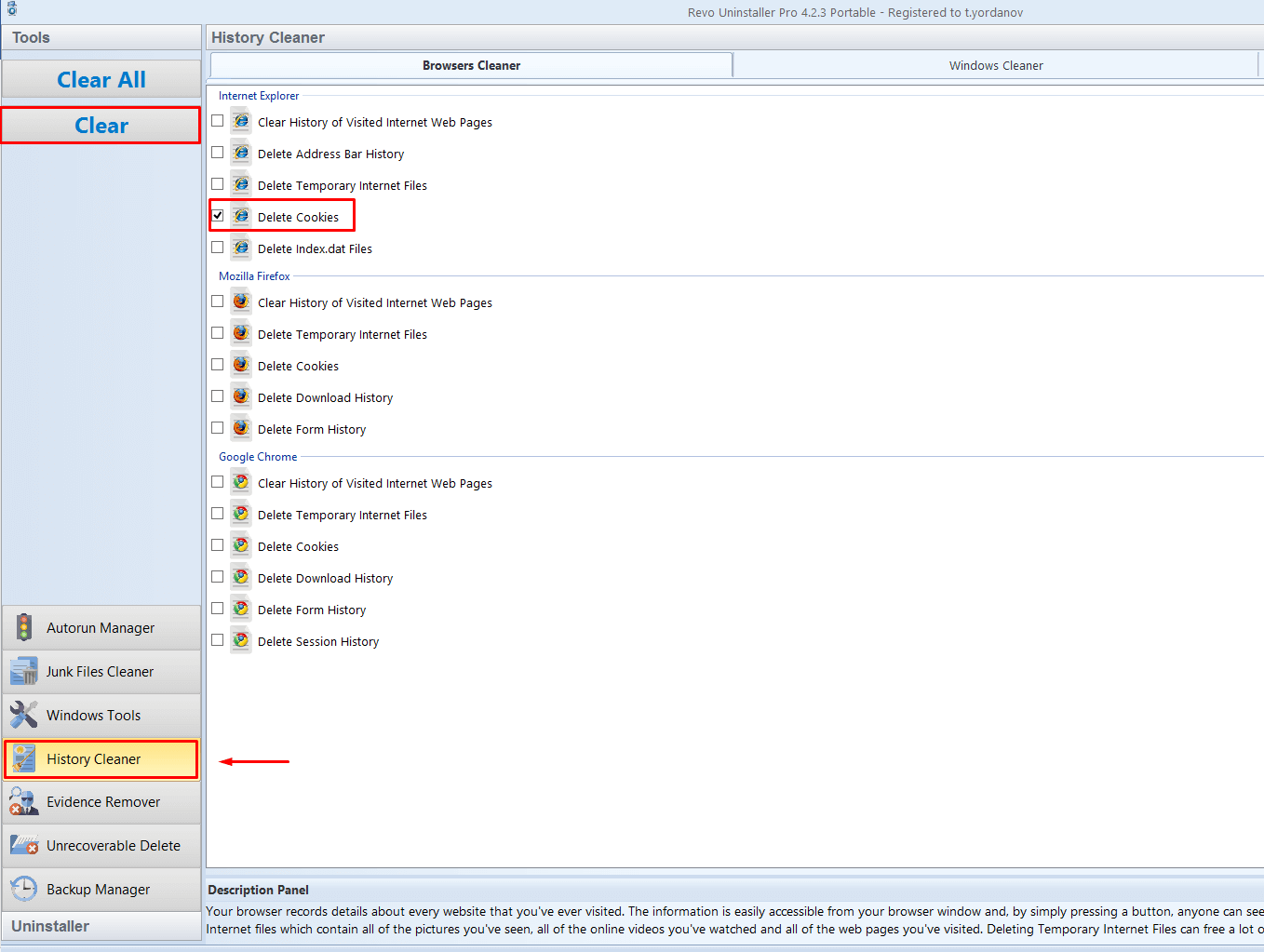Click Firefox icon beside Delete Cookies
Screen dimensions: 1264x952
click(x=241, y=365)
